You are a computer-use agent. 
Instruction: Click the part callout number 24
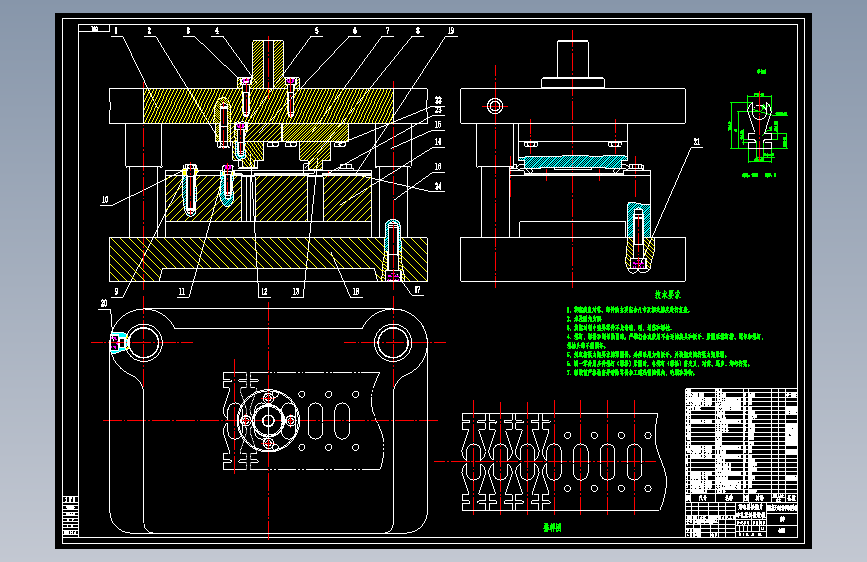[x=438, y=186]
